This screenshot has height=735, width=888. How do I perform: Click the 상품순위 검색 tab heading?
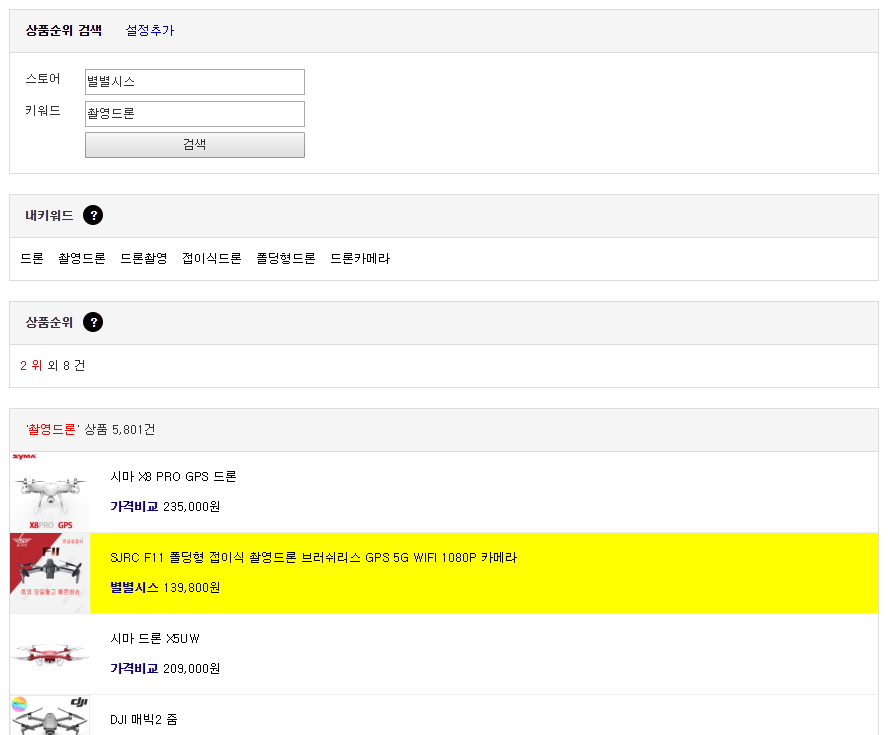(64, 31)
